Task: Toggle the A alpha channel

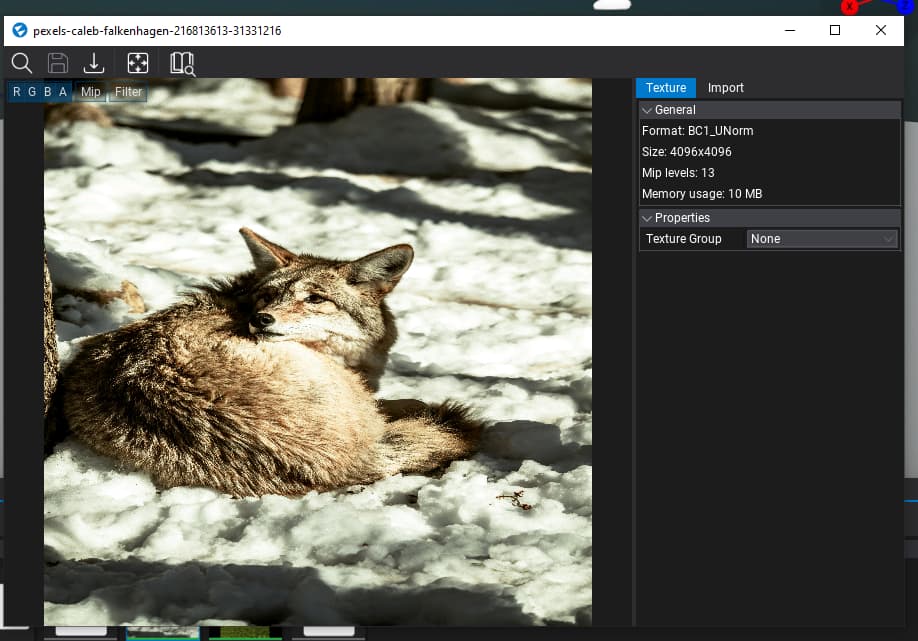Action: 63,92
